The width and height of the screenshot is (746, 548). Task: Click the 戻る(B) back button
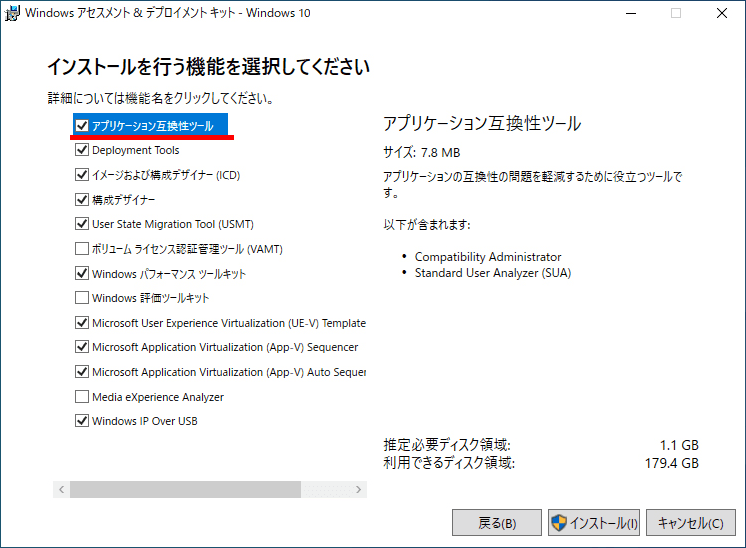tap(497, 523)
